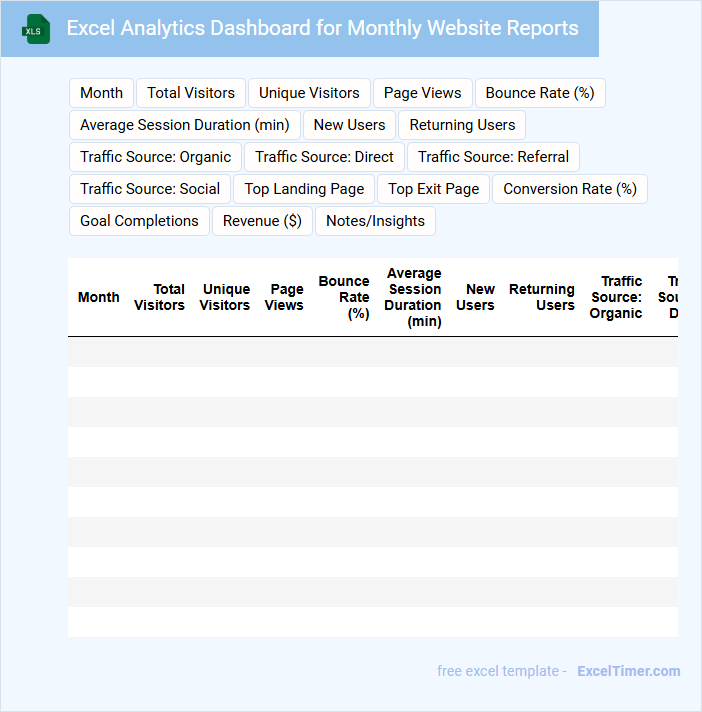
Task: Select the Returning Users tag
Action: coord(462,125)
